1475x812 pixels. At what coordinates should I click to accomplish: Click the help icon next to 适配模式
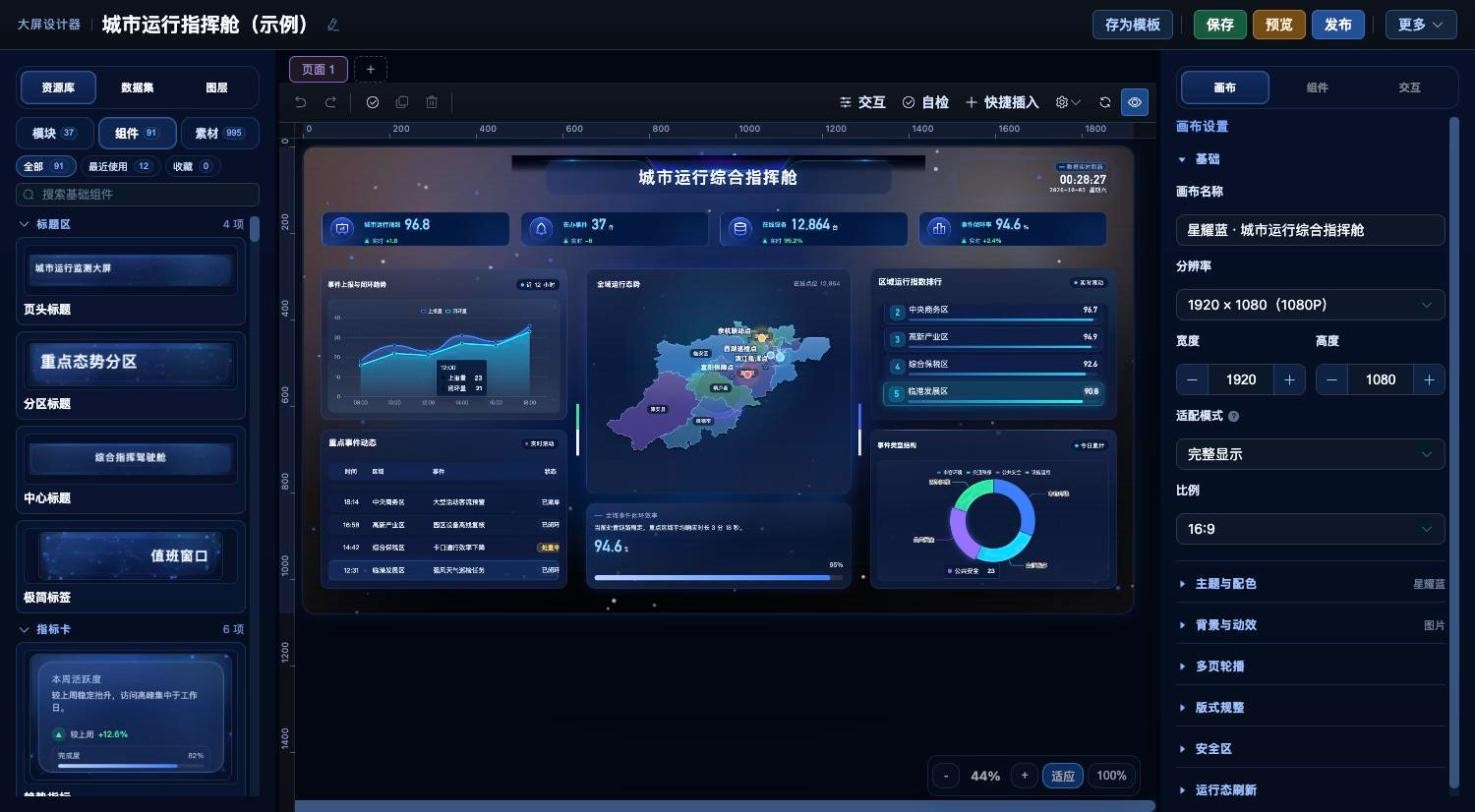coord(1233,416)
